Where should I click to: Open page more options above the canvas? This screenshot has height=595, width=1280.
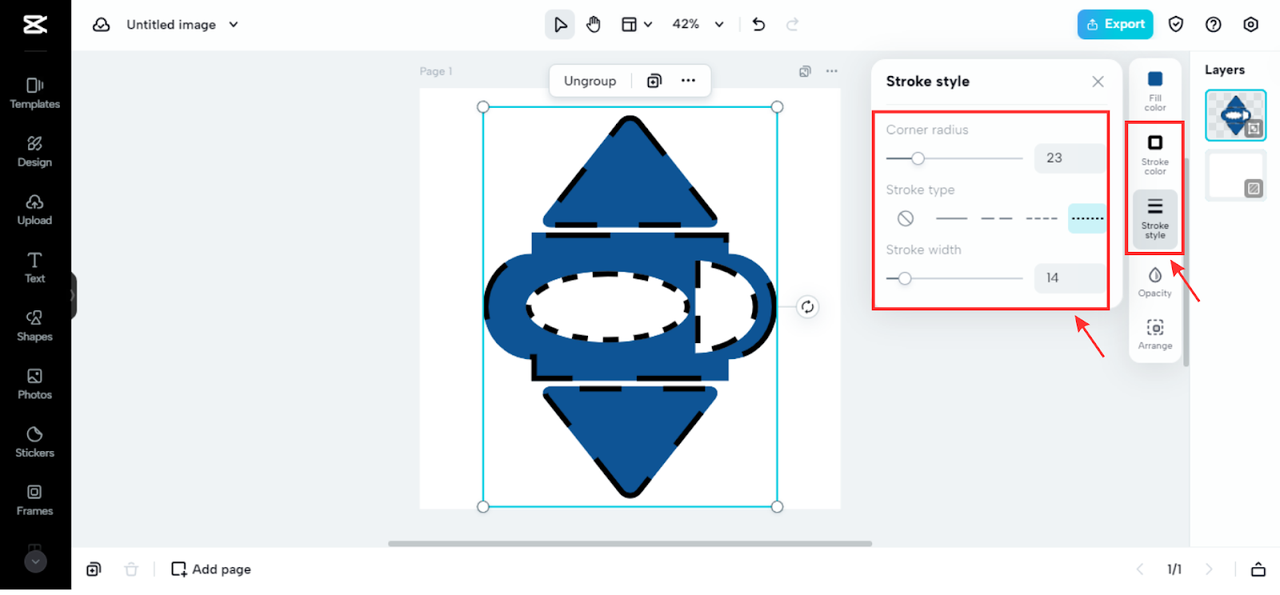click(x=832, y=72)
